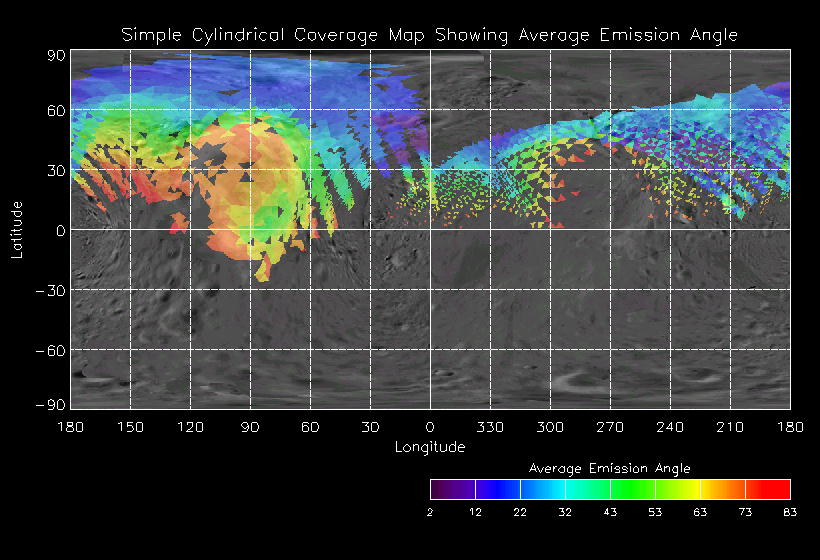Click the purple segment of the color bar
820x560 pixels.
pos(453,489)
